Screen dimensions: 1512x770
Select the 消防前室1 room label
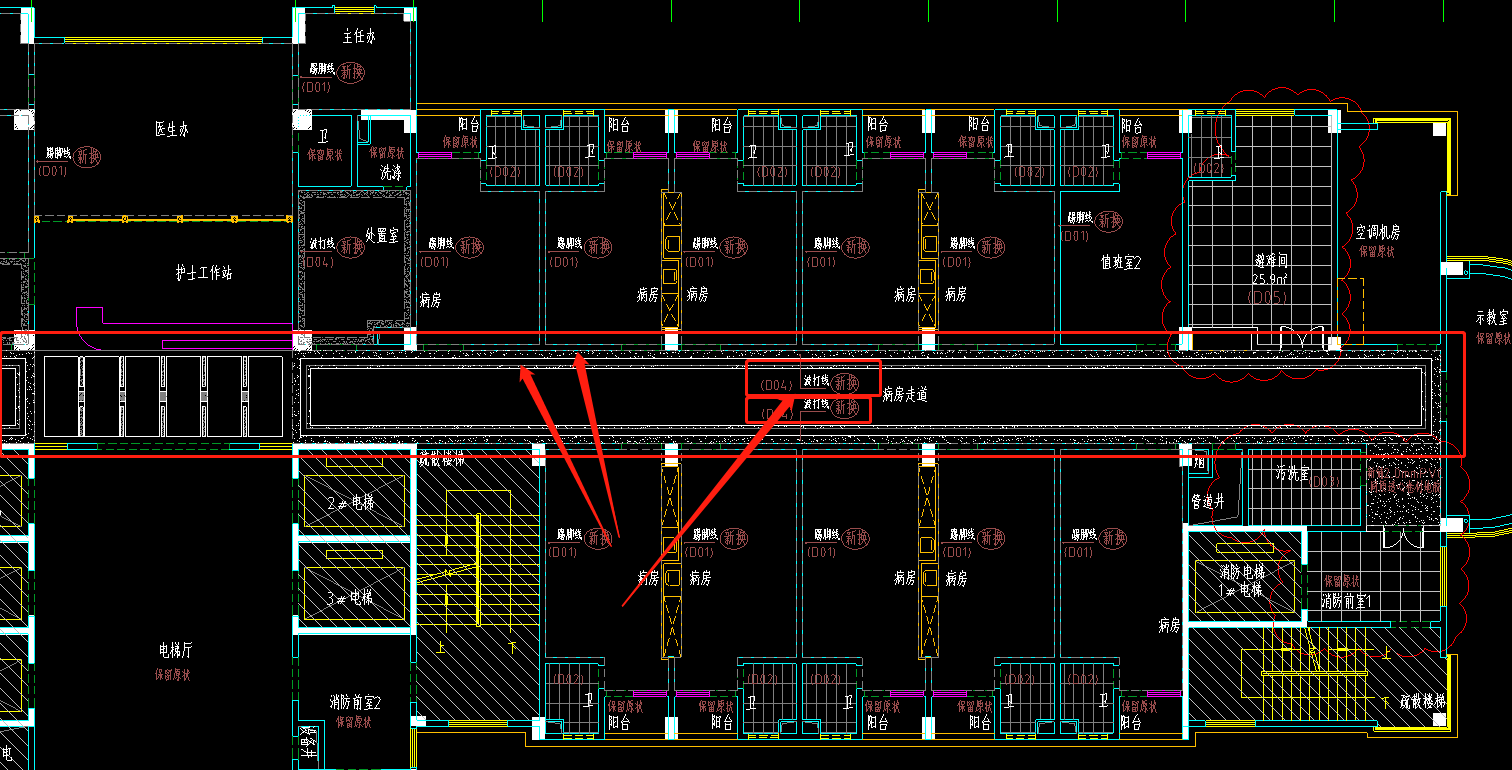coord(1345,601)
